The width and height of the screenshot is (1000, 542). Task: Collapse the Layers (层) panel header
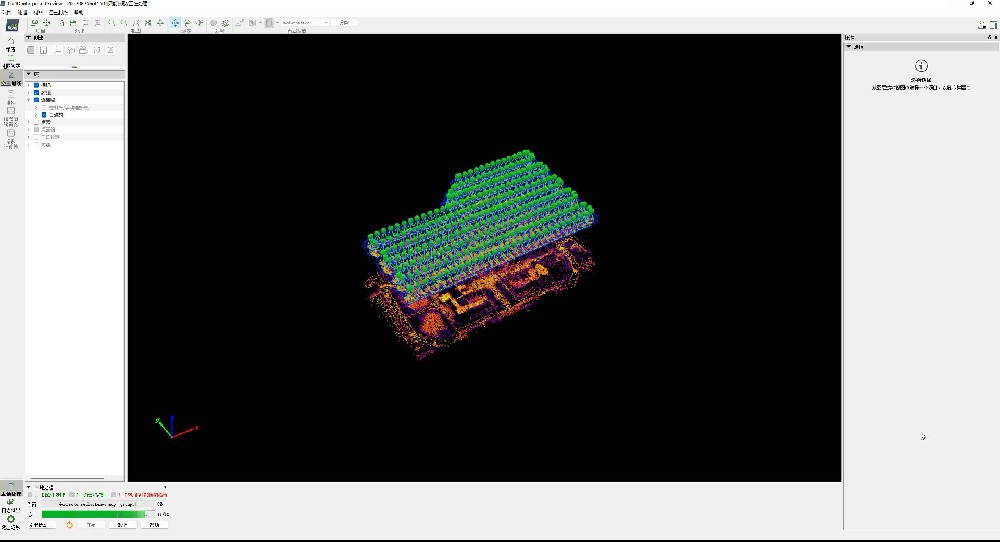click(29, 74)
